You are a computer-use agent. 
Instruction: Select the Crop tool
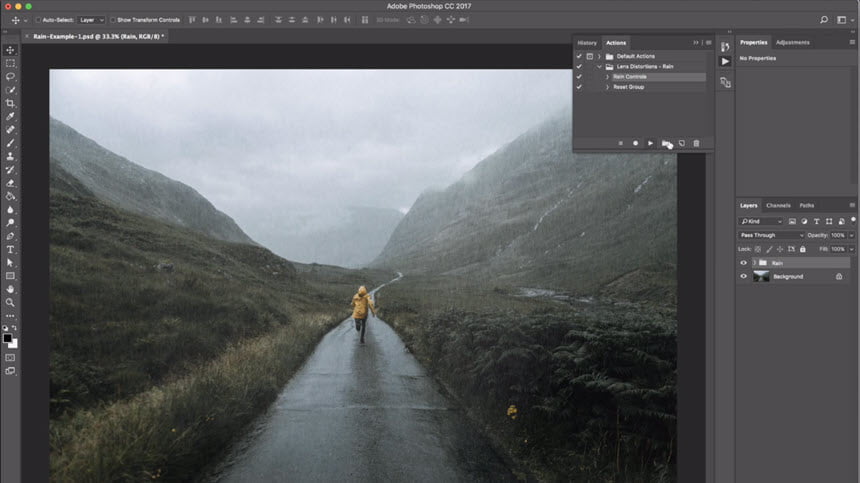10,103
